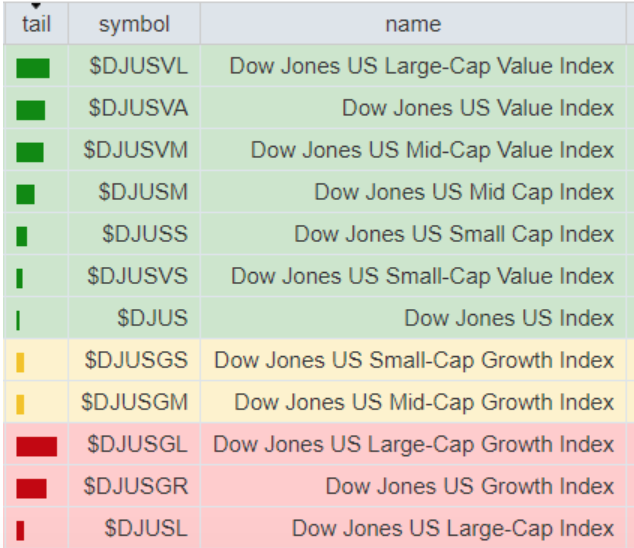This screenshot has height=548, width=634.
Task: Click red tail bar for $DJUSGR
Action: (x=31, y=488)
